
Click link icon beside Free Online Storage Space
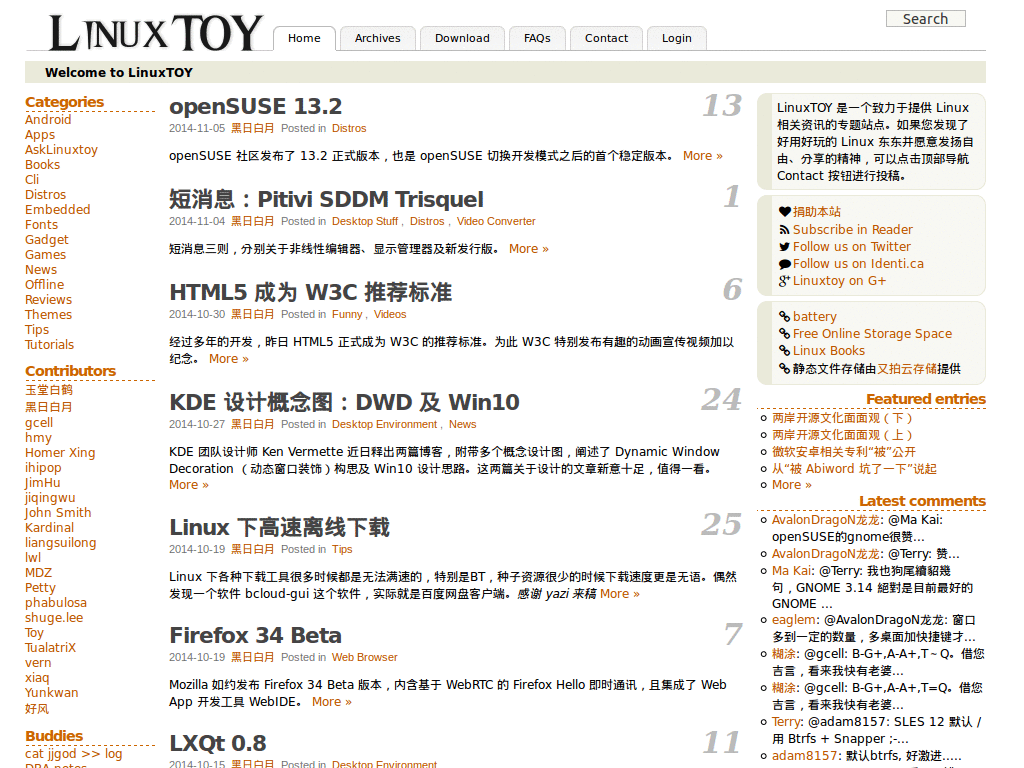784,334
